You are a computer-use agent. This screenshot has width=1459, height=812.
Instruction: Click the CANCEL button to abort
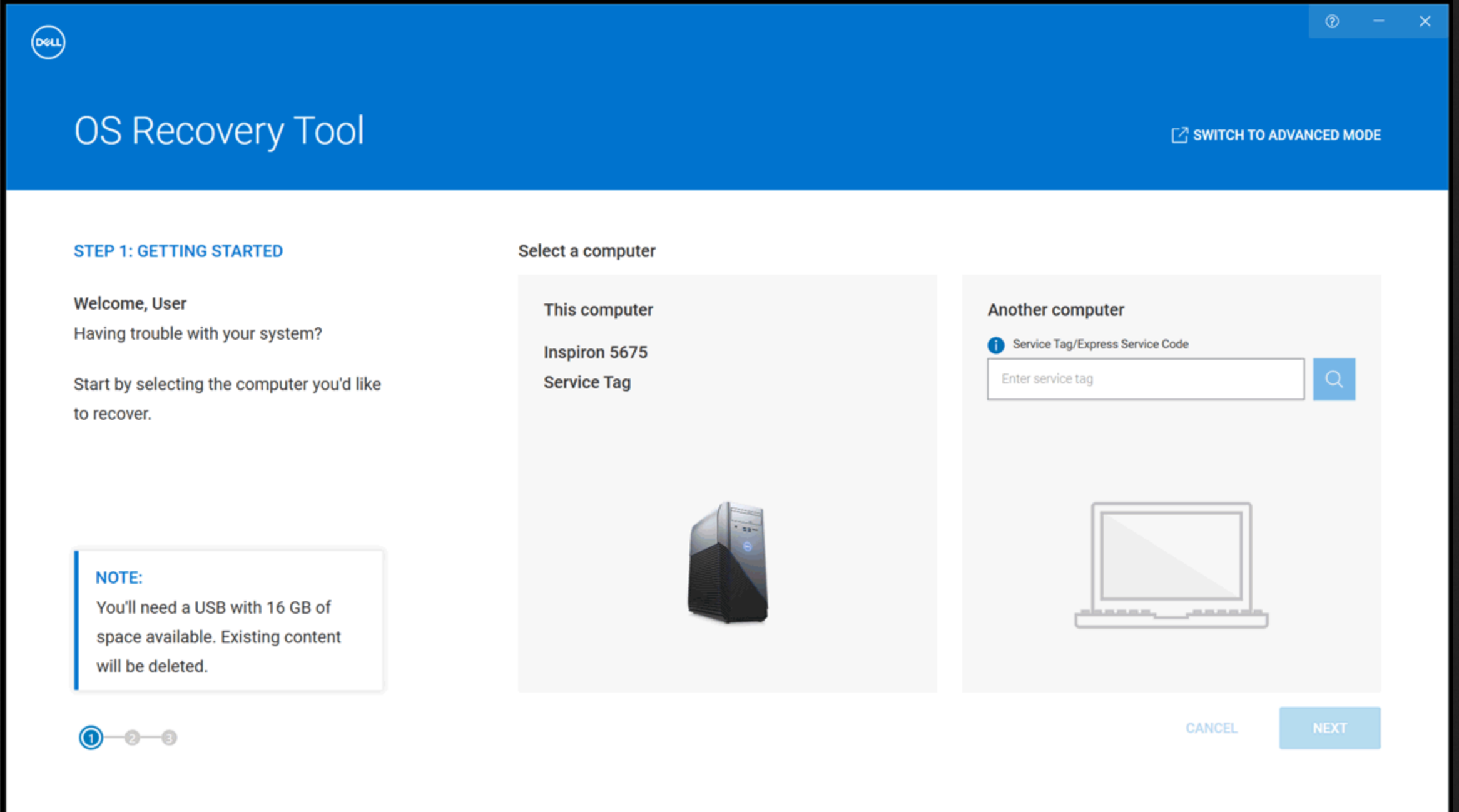tap(1210, 726)
